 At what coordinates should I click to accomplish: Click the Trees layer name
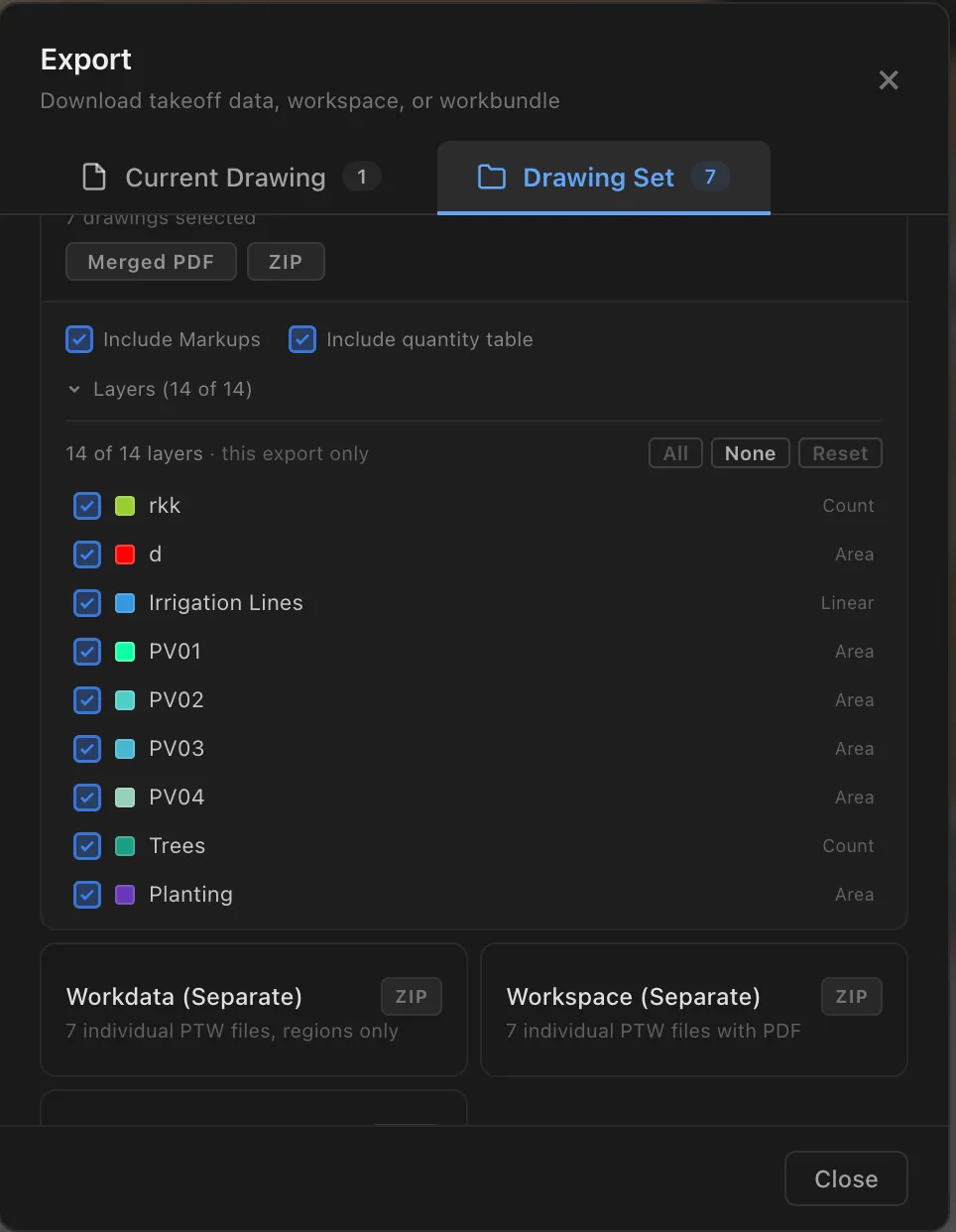click(178, 846)
